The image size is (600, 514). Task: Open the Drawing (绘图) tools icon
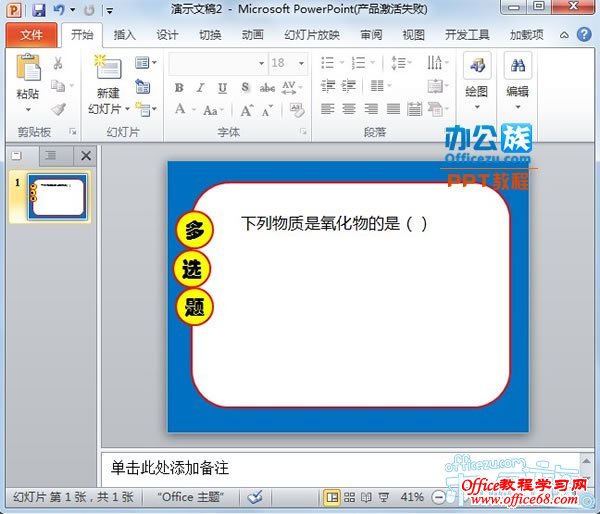coord(476,68)
